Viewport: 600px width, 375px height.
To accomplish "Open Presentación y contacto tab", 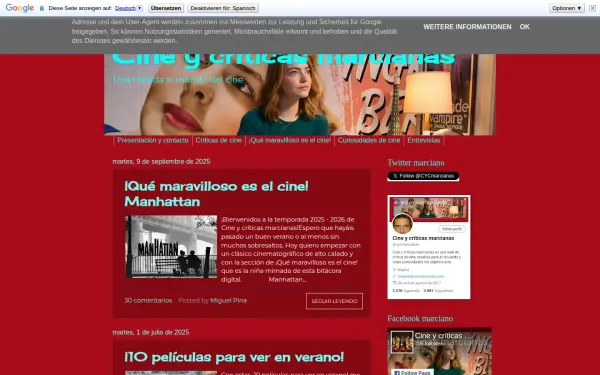I will pyautogui.click(x=153, y=140).
